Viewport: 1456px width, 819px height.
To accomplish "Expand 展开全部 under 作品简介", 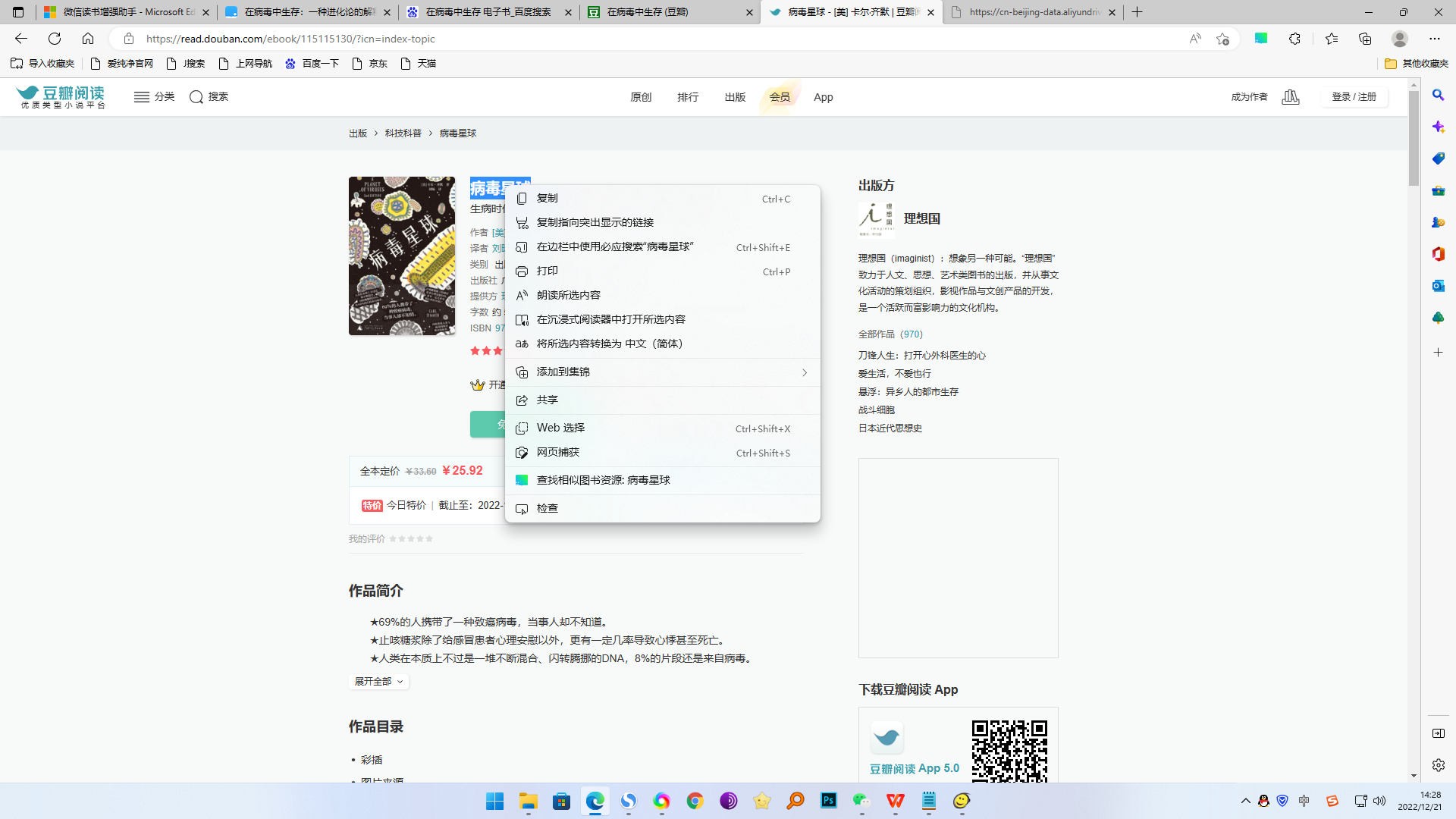I will click(378, 681).
